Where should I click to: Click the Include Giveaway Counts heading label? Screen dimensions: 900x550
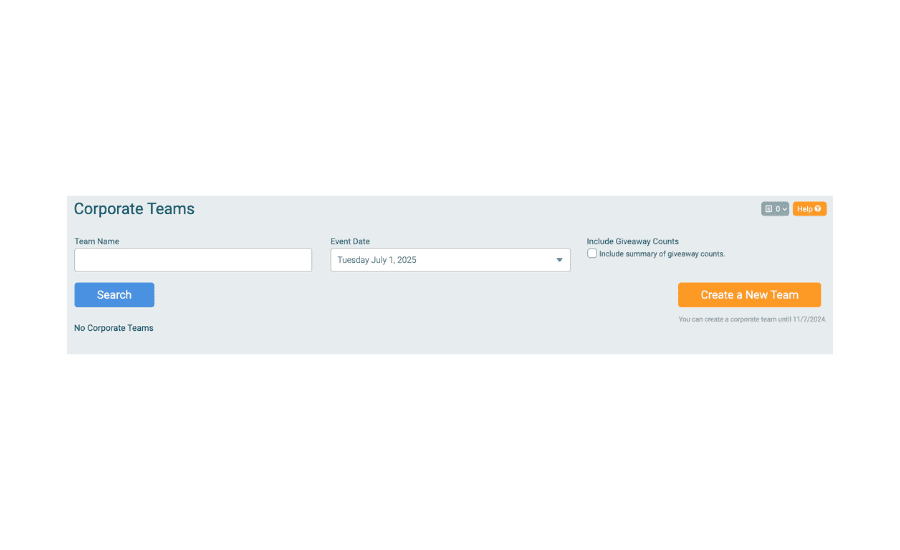(633, 241)
